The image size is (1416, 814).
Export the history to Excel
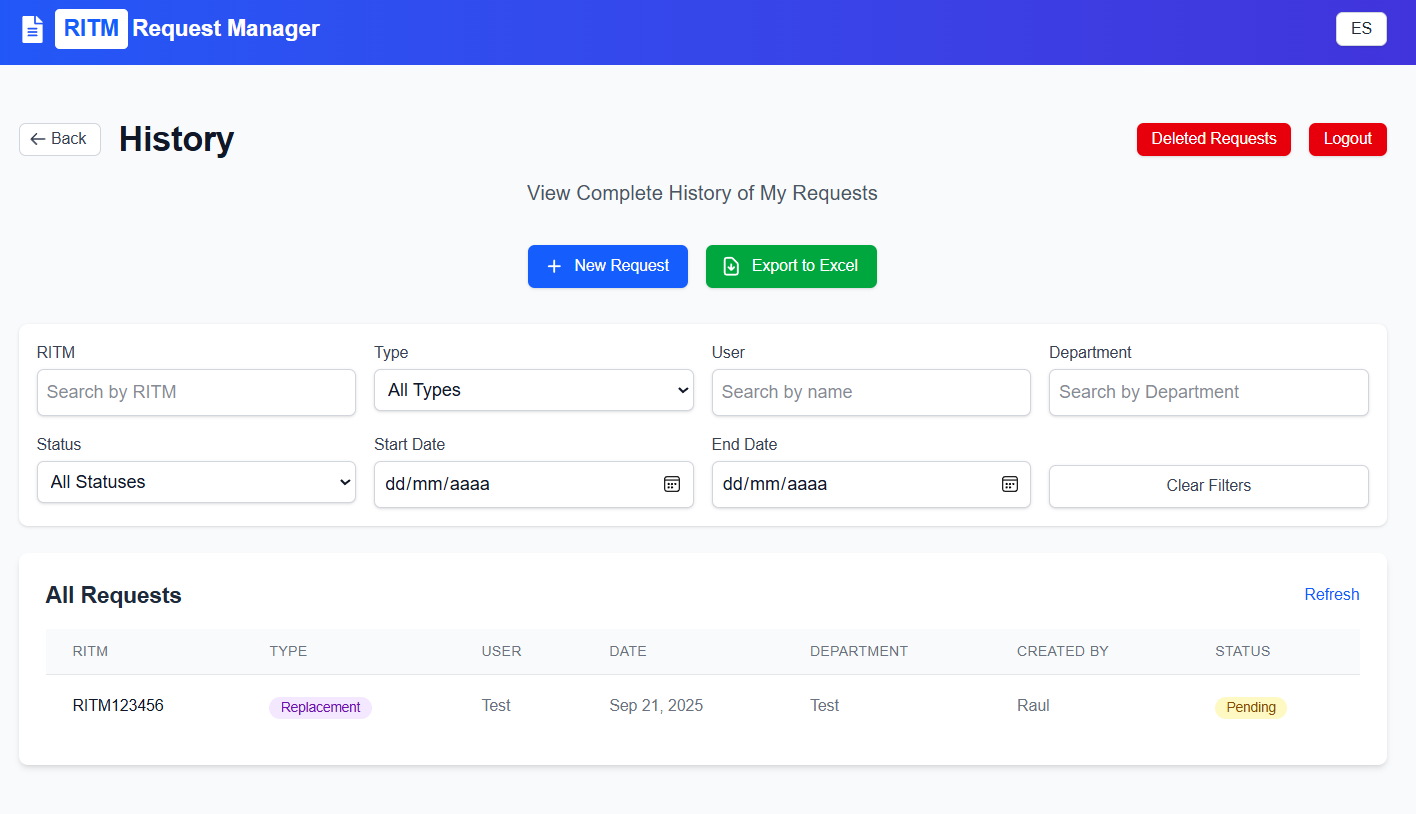pyautogui.click(x=791, y=266)
